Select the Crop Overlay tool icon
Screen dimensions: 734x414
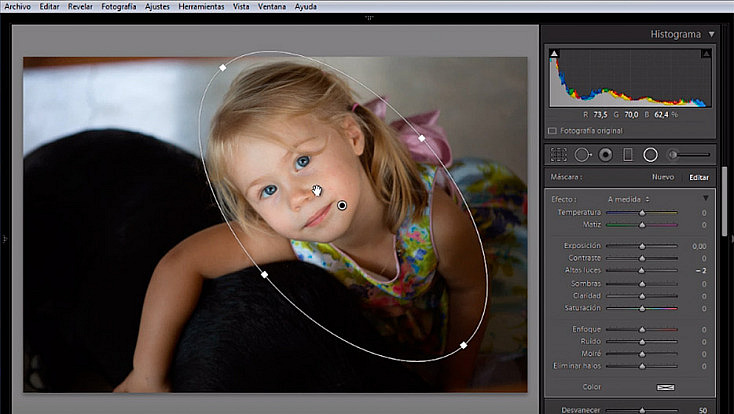[x=558, y=155]
